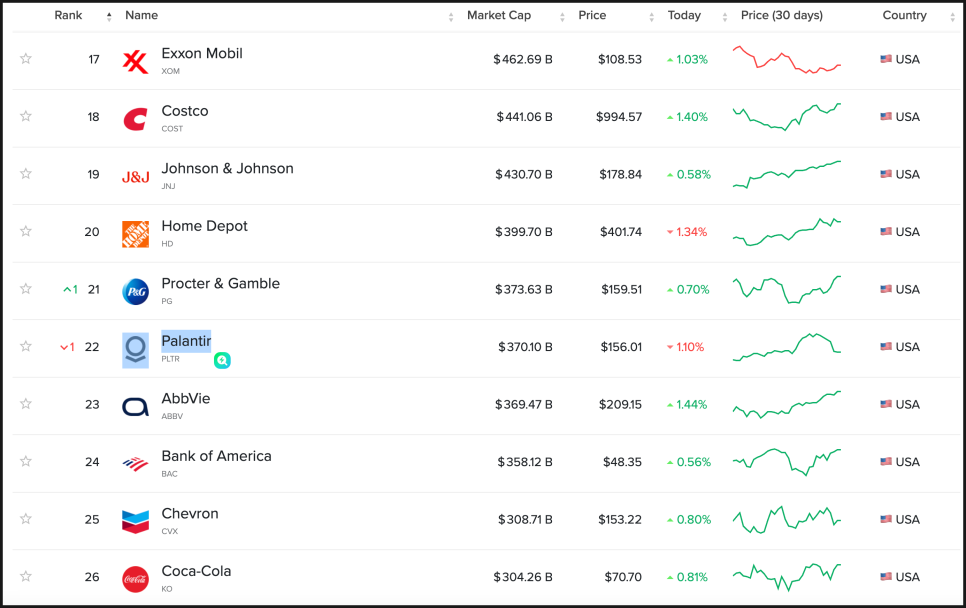Sort companies by Name column header

[142, 15]
